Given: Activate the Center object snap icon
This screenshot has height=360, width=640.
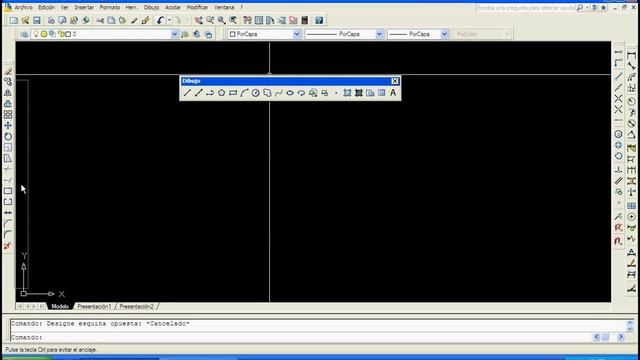Looking at the screenshot, I should click(618, 134).
